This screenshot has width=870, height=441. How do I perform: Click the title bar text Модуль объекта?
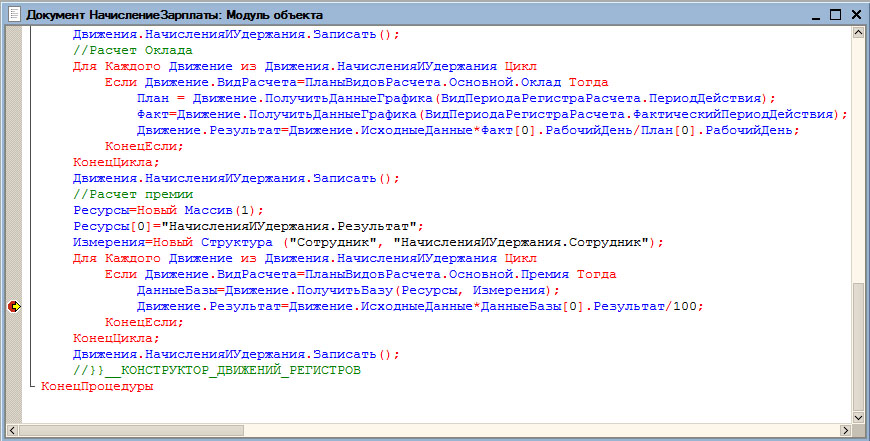(275, 16)
